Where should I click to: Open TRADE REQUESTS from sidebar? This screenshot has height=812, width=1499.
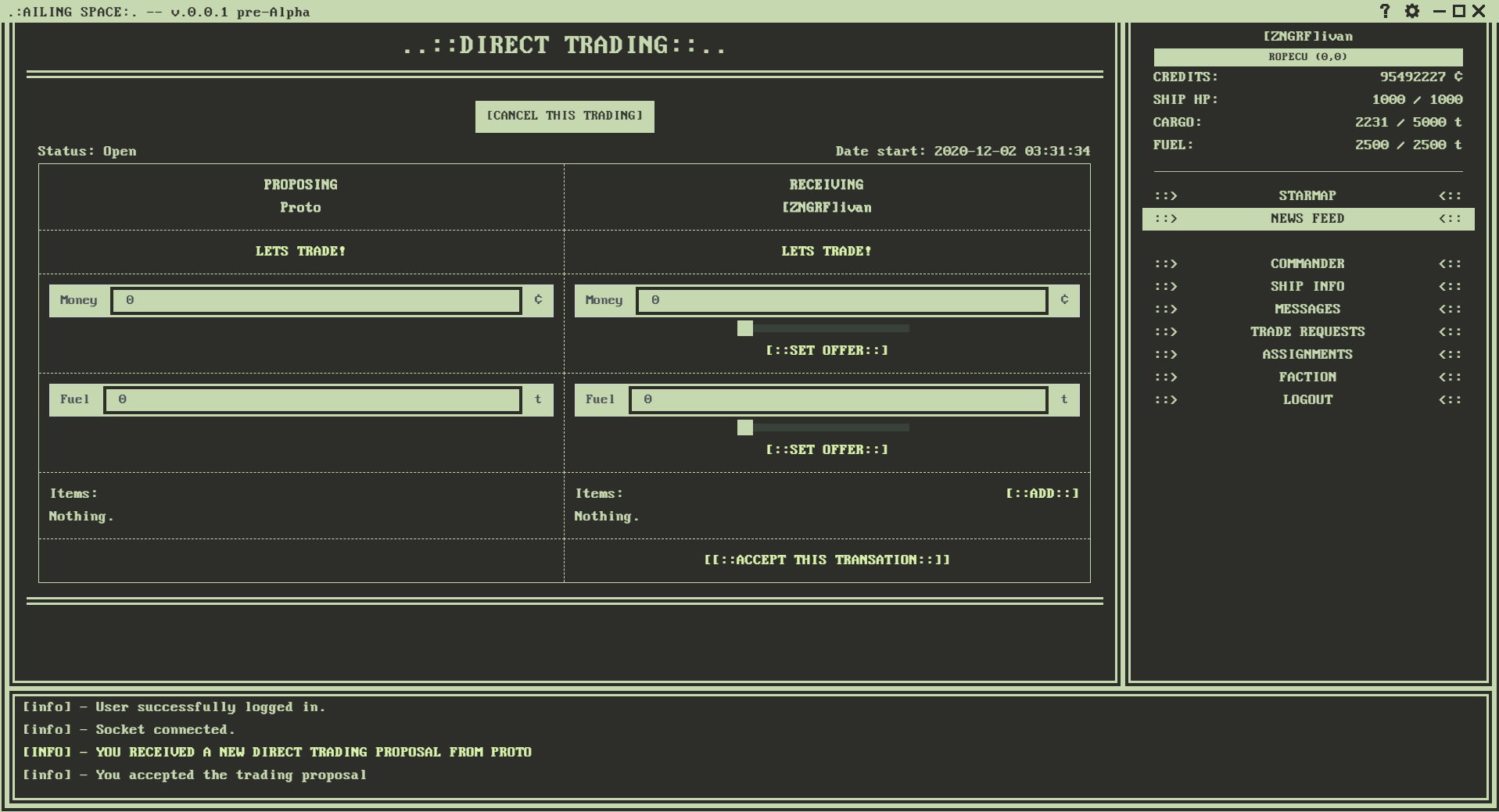click(1307, 331)
